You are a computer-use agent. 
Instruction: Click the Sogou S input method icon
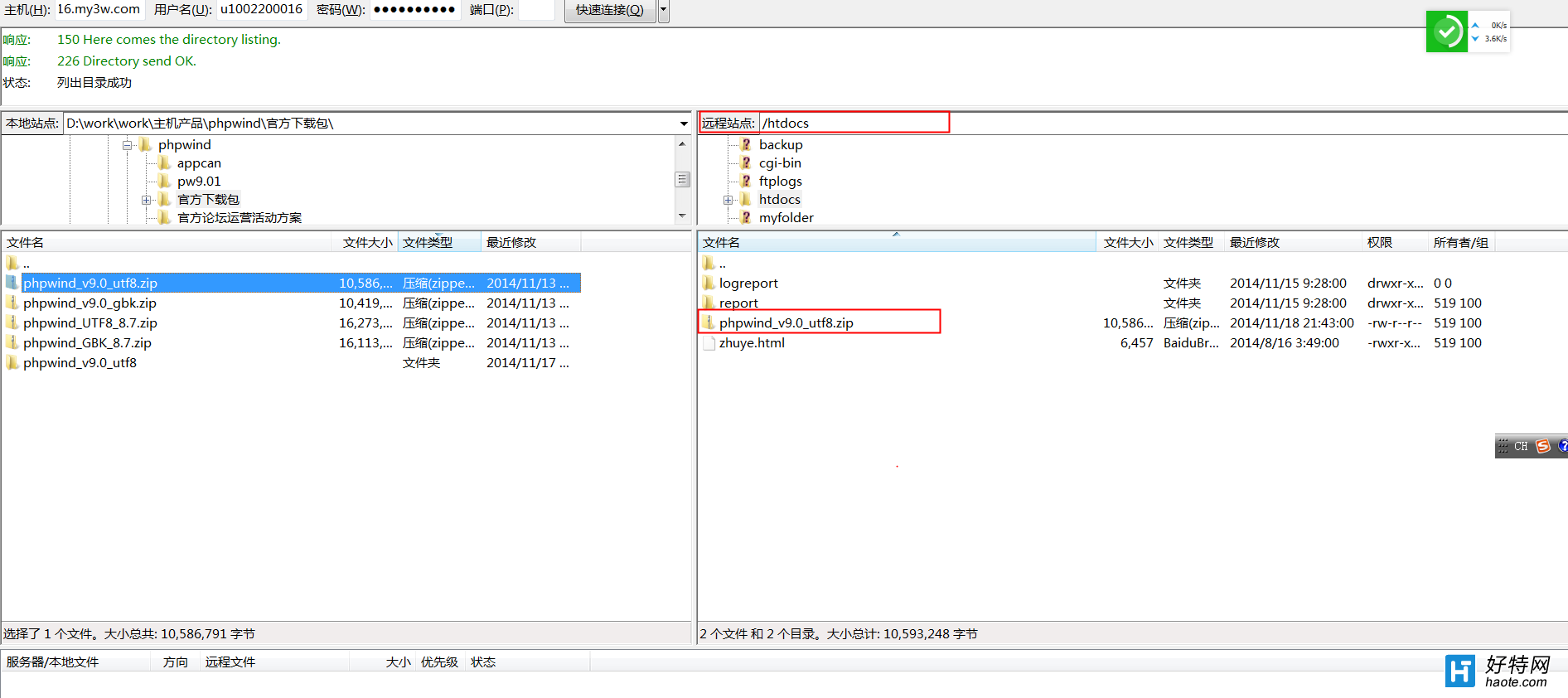tap(1543, 447)
